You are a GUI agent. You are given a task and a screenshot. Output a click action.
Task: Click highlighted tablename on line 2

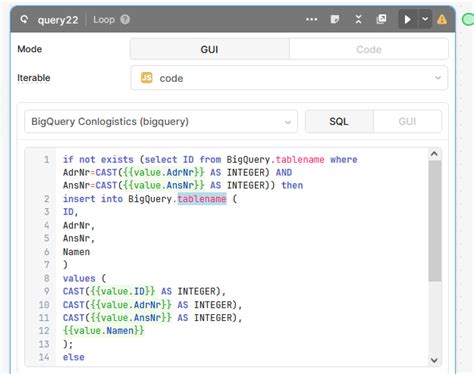click(x=202, y=199)
